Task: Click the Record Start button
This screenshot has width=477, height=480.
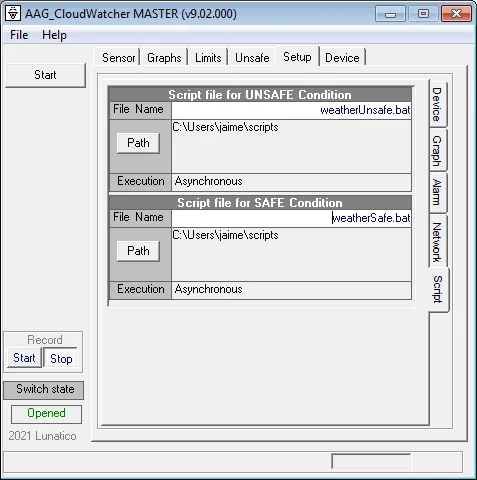Action: coord(24,358)
